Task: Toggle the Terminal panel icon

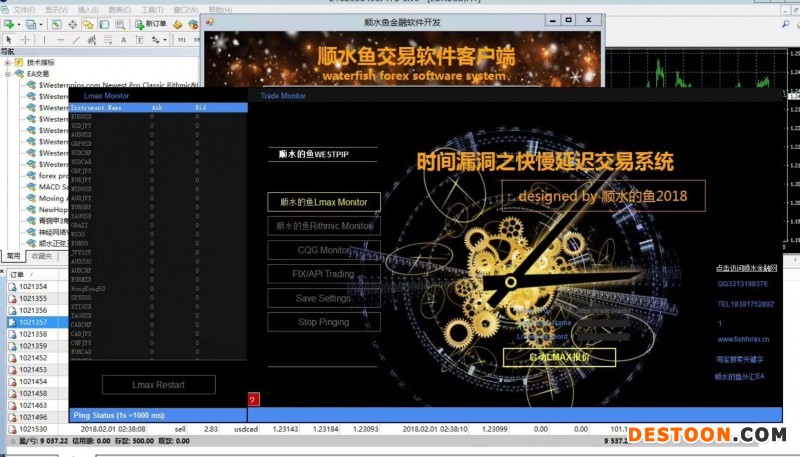Action: click(104, 24)
